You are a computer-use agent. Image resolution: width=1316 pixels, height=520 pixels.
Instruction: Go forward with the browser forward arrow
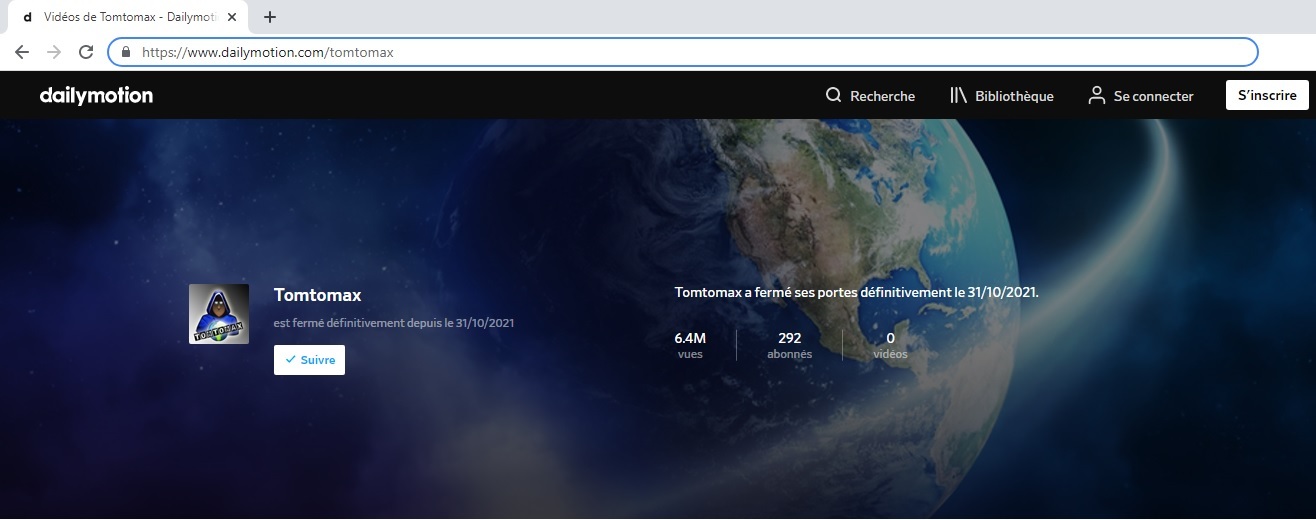tap(54, 52)
